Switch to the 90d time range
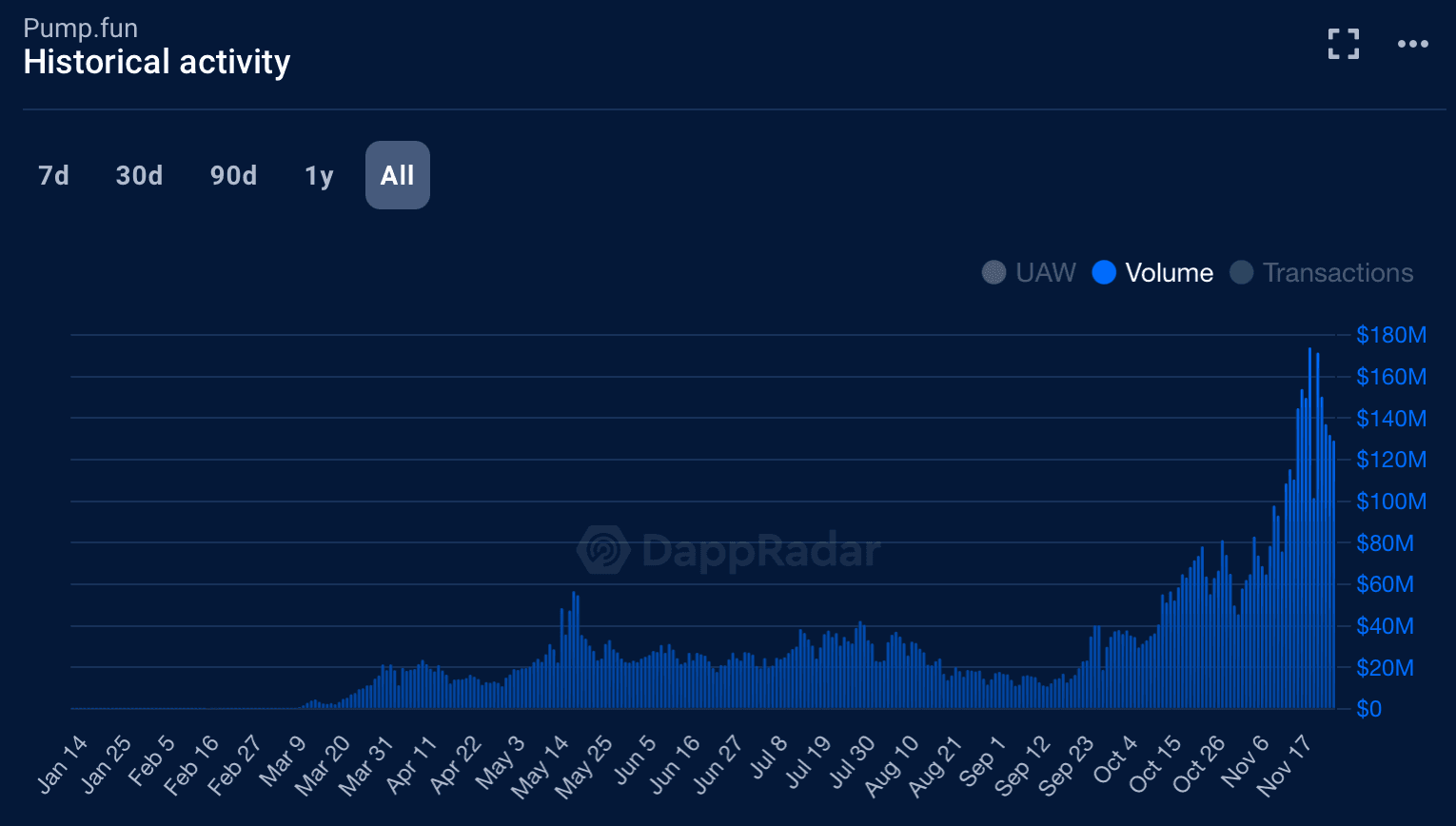The image size is (1456, 826). pos(233,175)
